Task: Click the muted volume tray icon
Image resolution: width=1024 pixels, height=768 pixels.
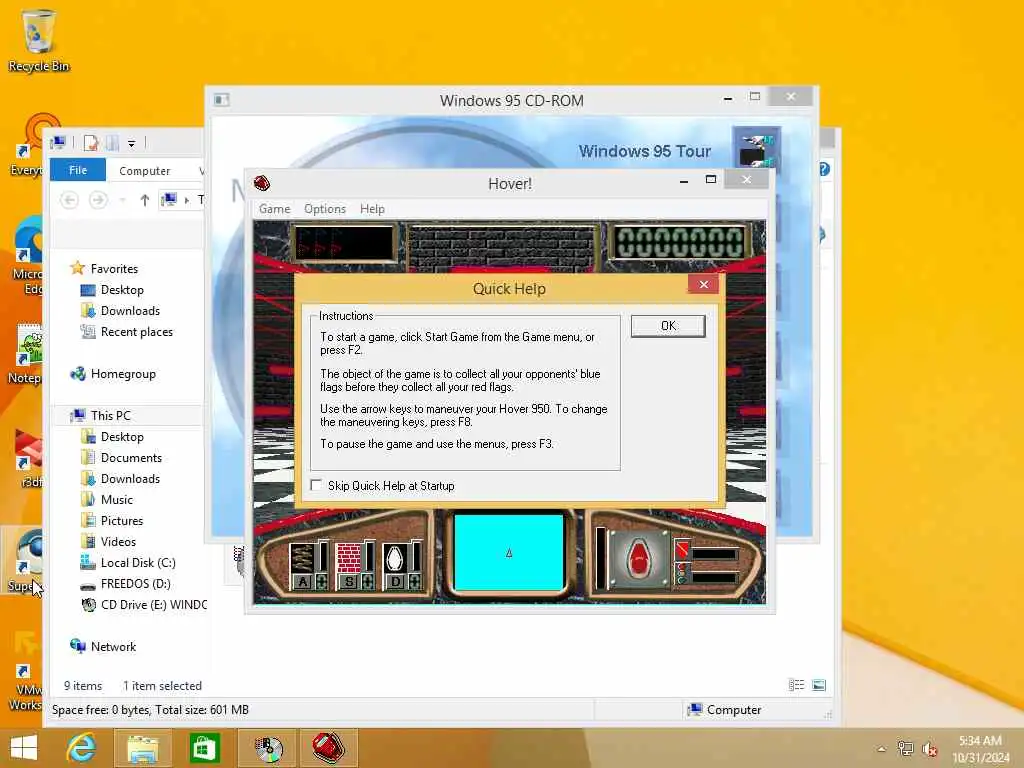Action: [x=929, y=749]
